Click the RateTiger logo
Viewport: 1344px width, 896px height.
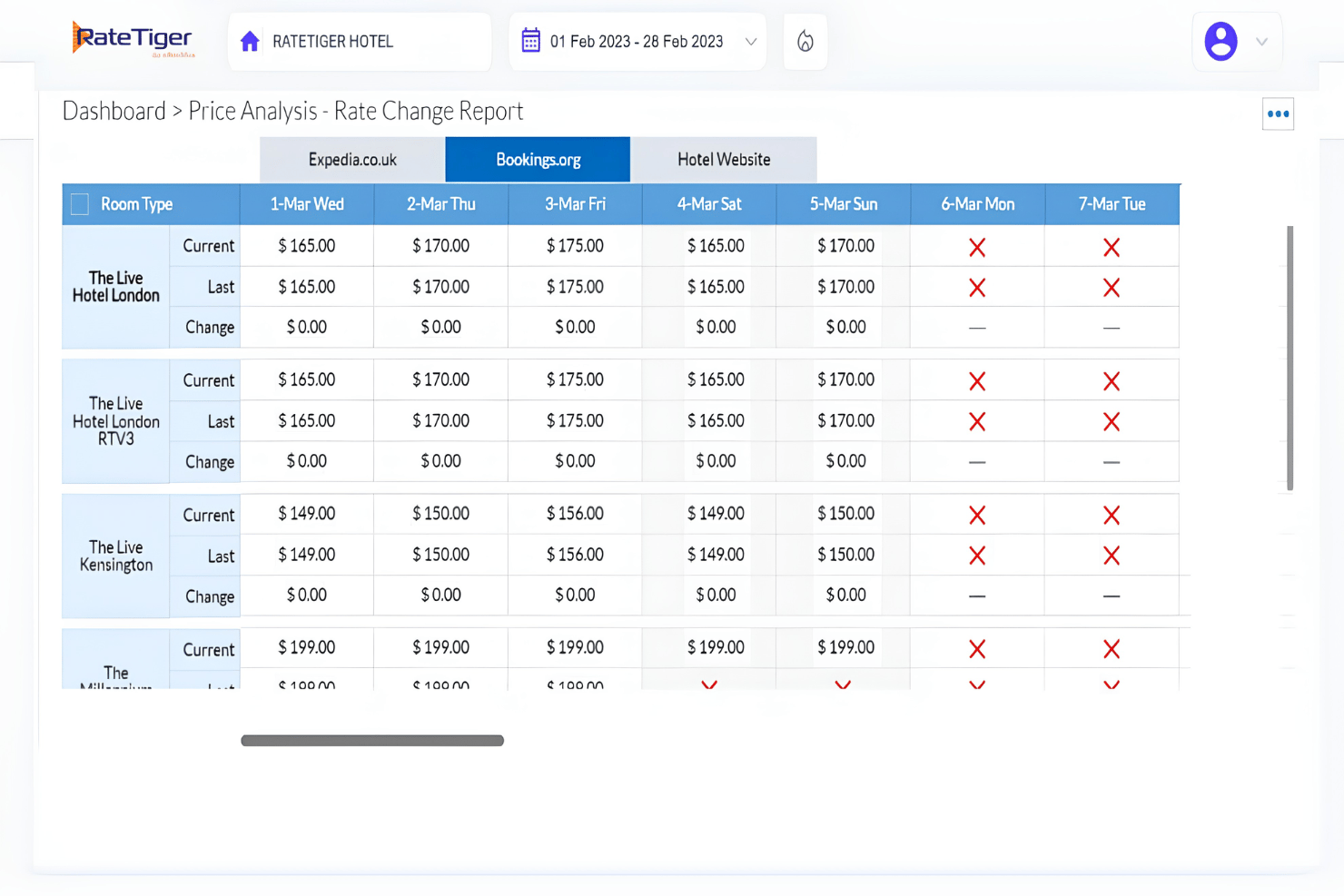click(x=133, y=40)
